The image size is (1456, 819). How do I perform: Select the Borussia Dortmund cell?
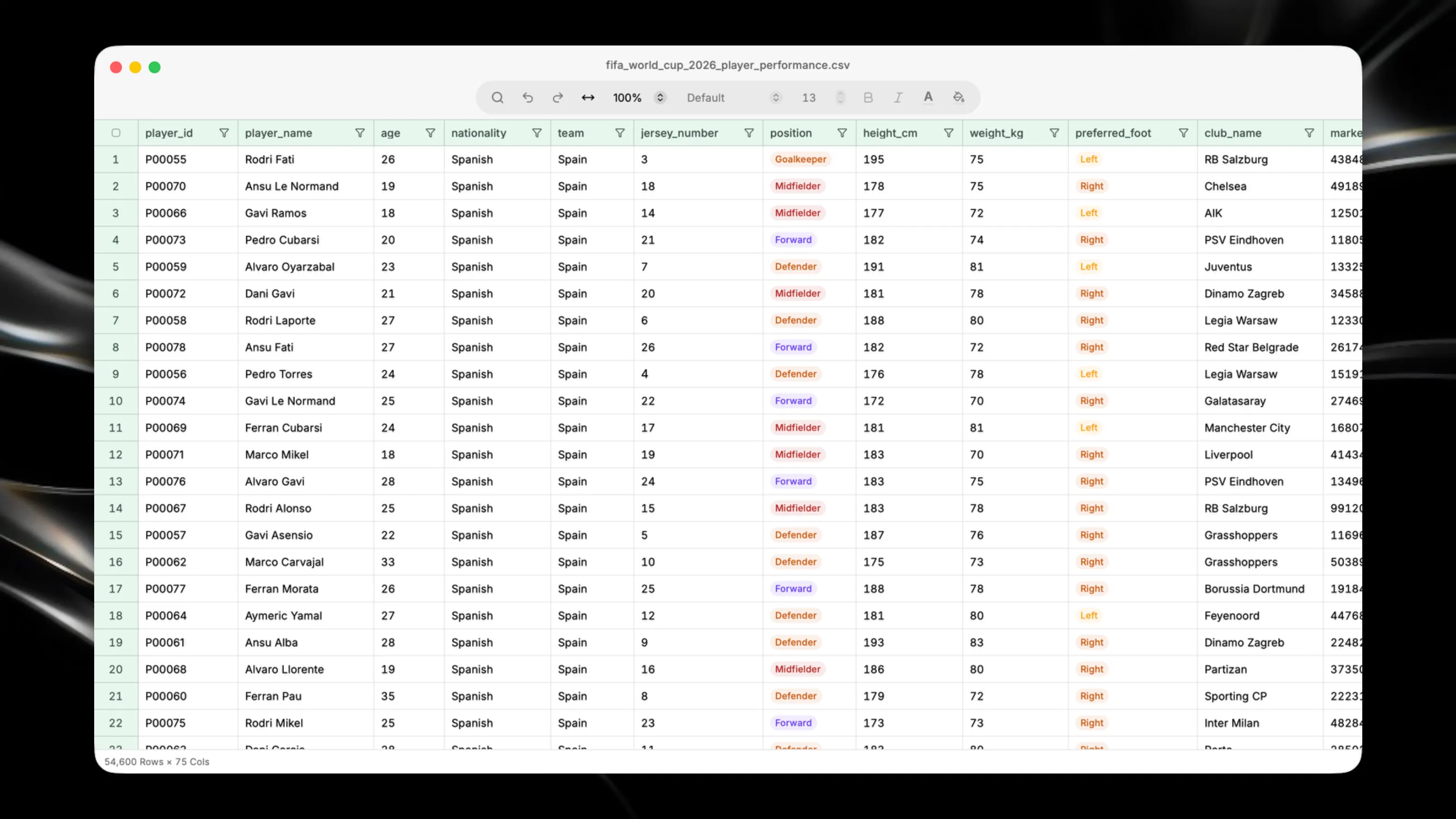1260,589
